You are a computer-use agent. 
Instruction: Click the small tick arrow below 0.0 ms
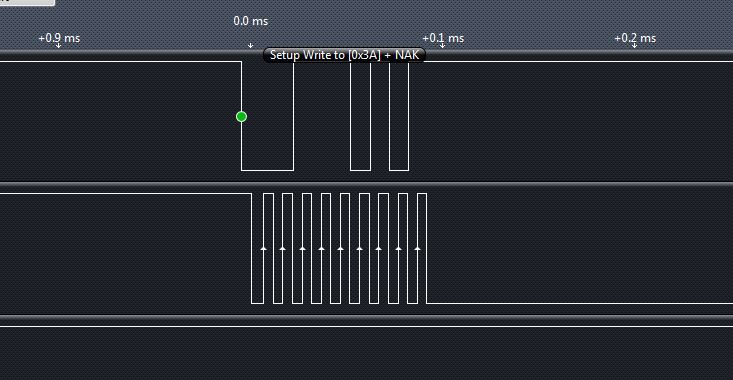pos(251,45)
